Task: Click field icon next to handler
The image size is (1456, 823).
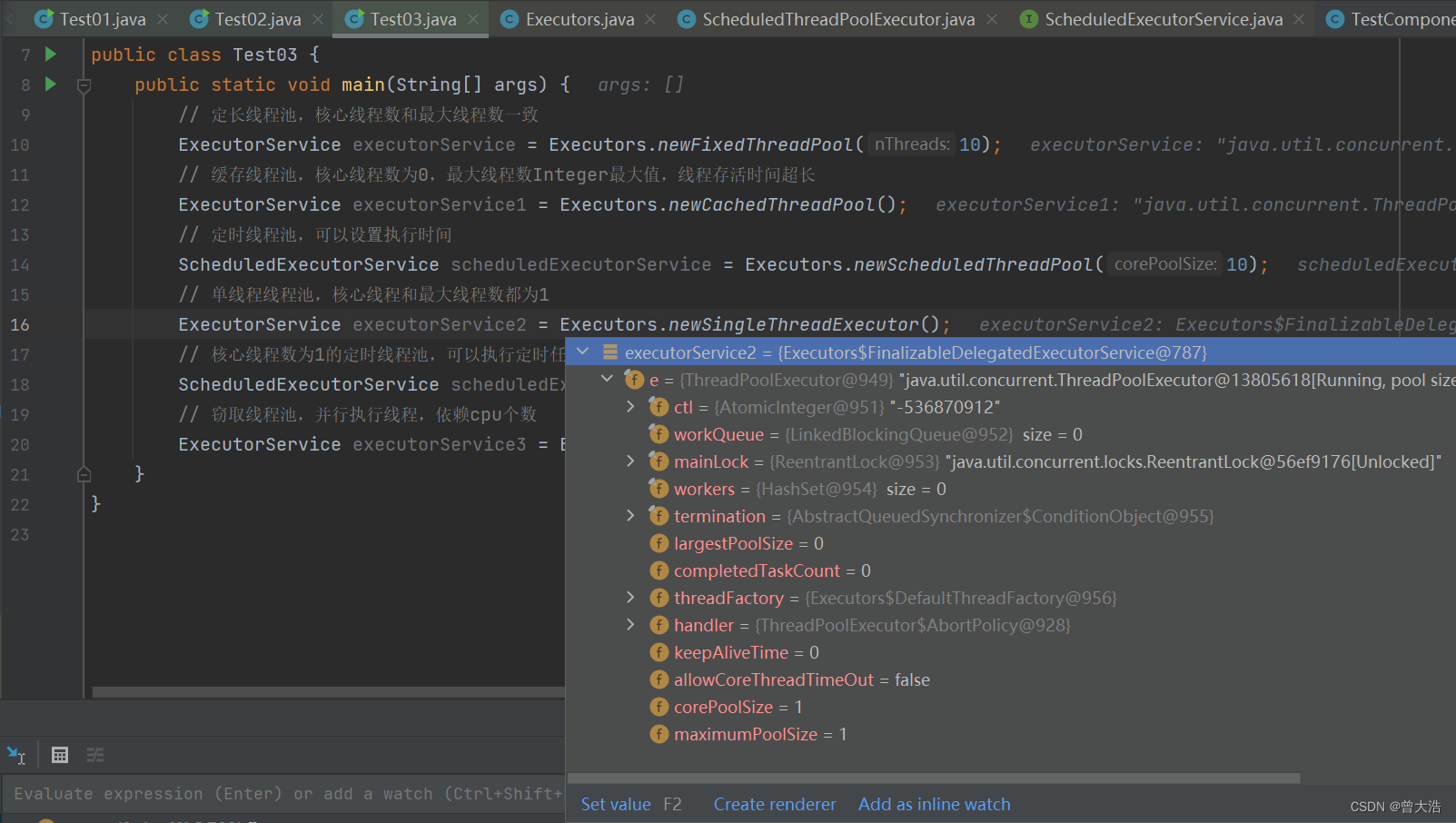Action: tap(659, 625)
